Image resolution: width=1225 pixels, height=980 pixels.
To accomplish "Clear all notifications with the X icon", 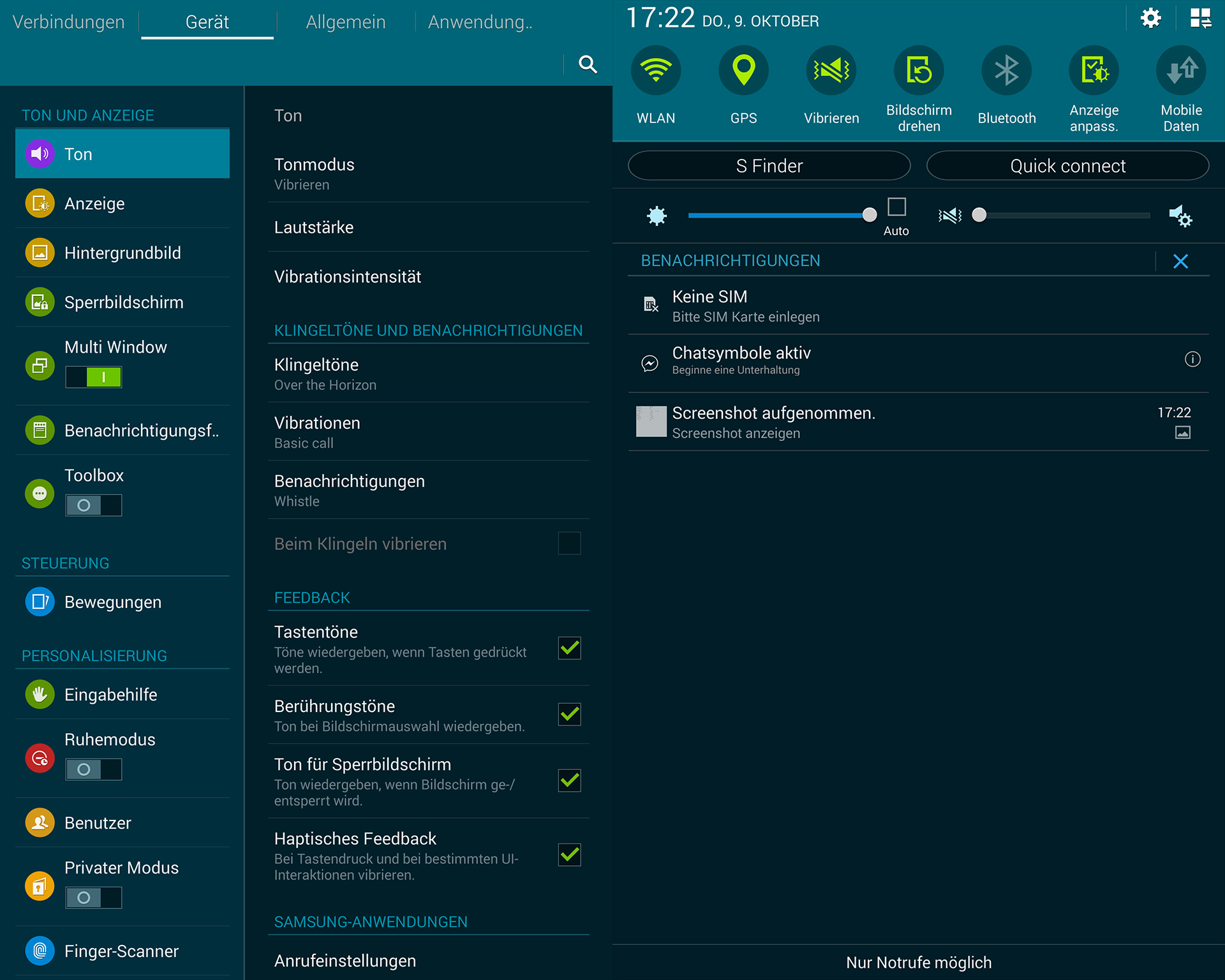I will click(x=1180, y=261).
